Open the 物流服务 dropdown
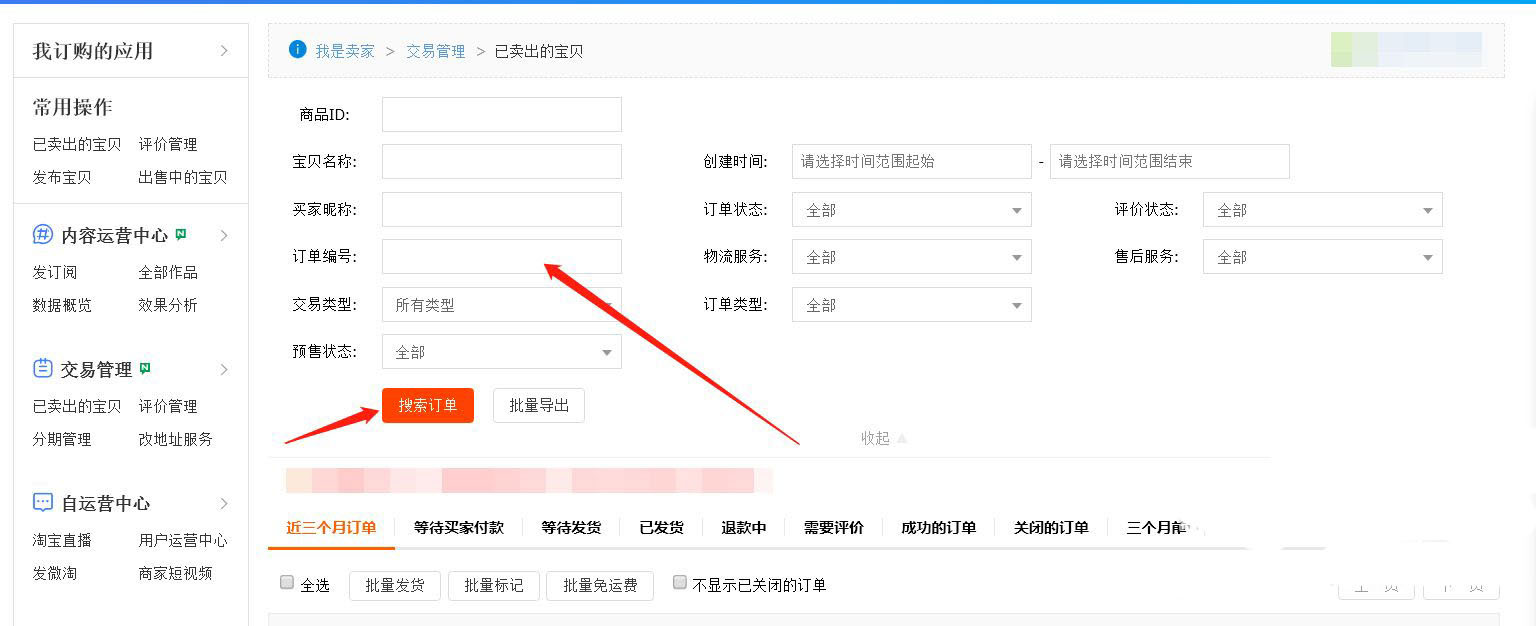Screen dimensions: 1536x626 click(912, 257)
